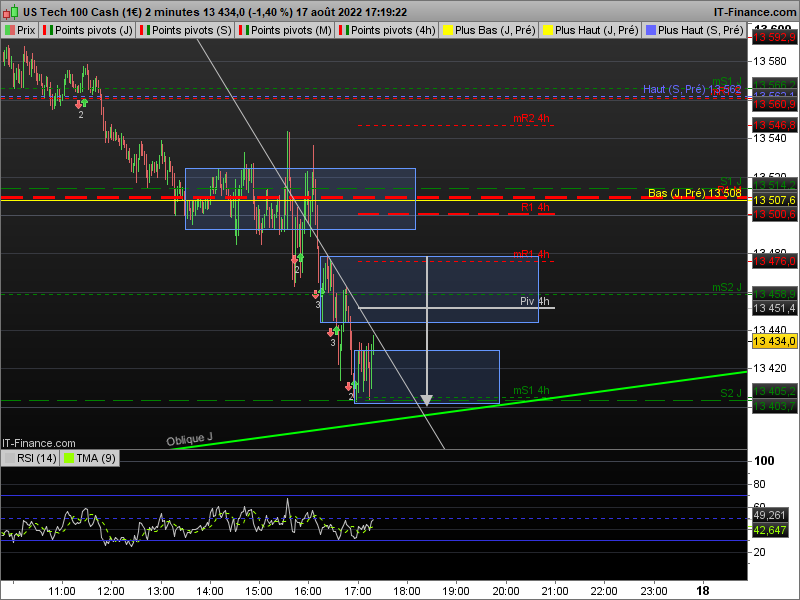The width and height of the screenshot is (800, 600).
Task: Click the mR2 4h line label
Action: click(531, 118)
